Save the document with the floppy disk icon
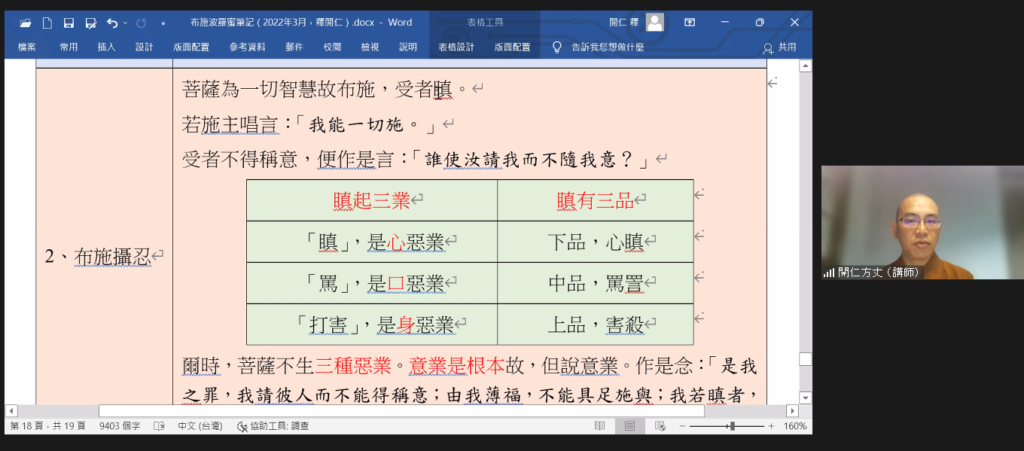Screen dimensions: 1024x451 [x=69, y=22]
